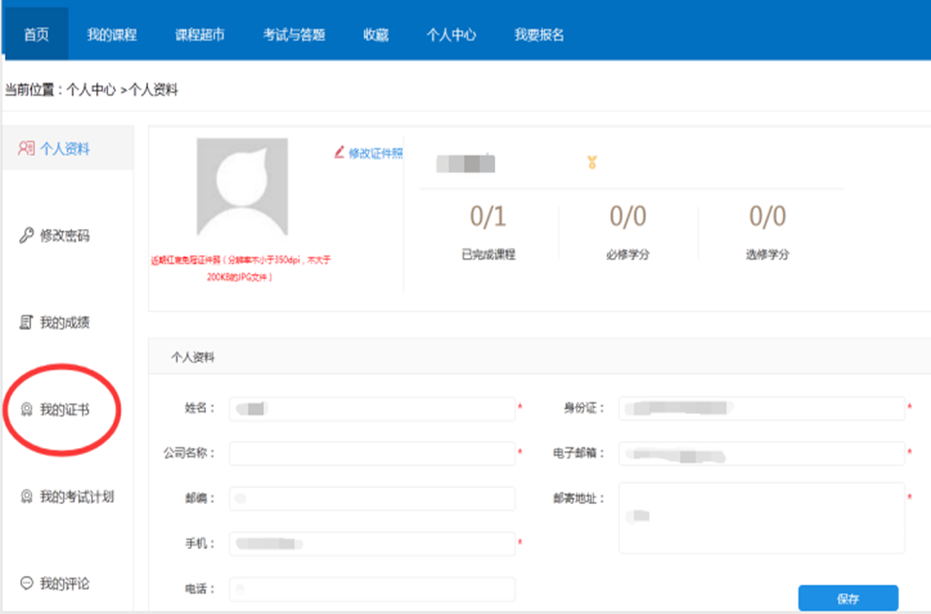This screenshot has height=614, width=931.
Task: Click the key icon beside 修改密码
Action: click(x=27, y=236)
